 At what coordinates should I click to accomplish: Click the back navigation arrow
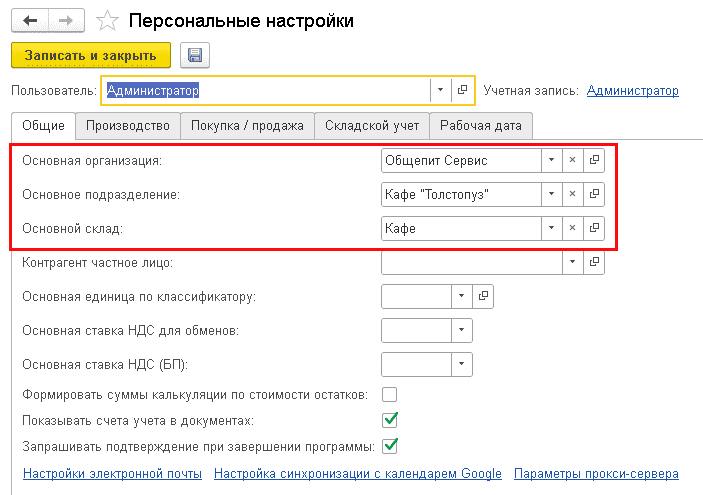(x=30, y=20)
